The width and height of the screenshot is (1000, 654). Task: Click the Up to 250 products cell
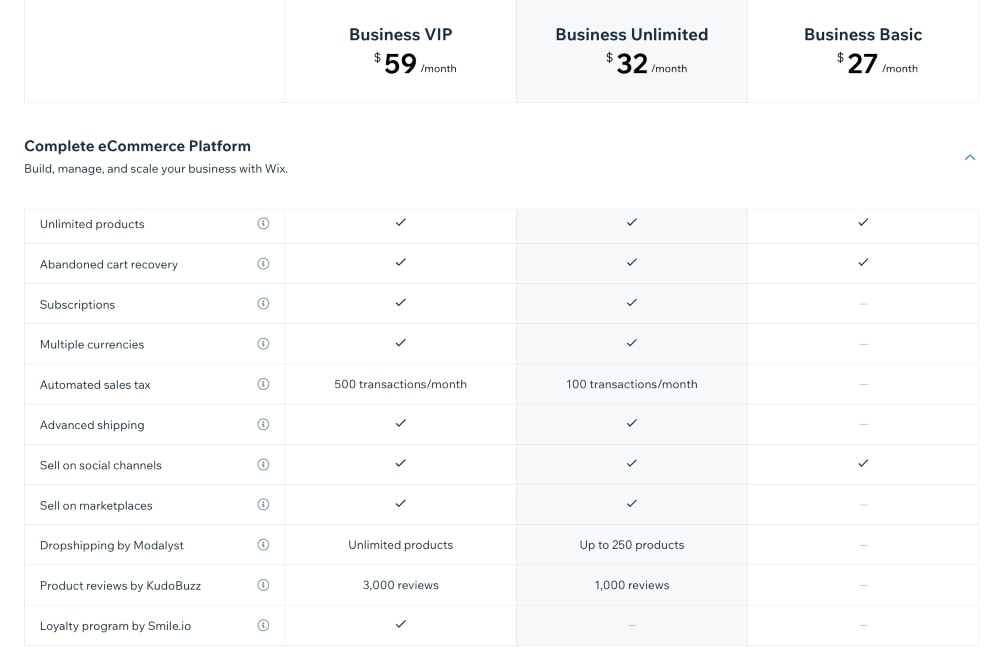pos(631,545)
